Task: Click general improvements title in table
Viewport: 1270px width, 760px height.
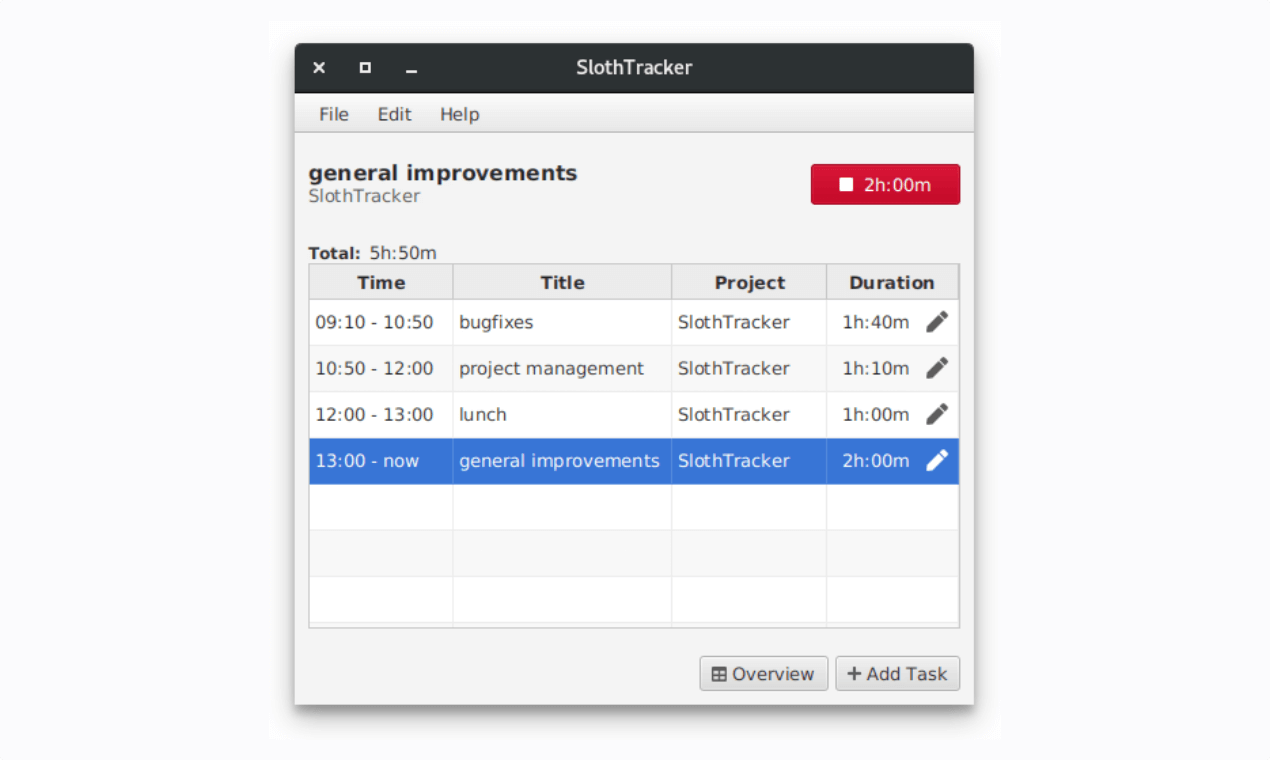Action: [x=562, y=460]
